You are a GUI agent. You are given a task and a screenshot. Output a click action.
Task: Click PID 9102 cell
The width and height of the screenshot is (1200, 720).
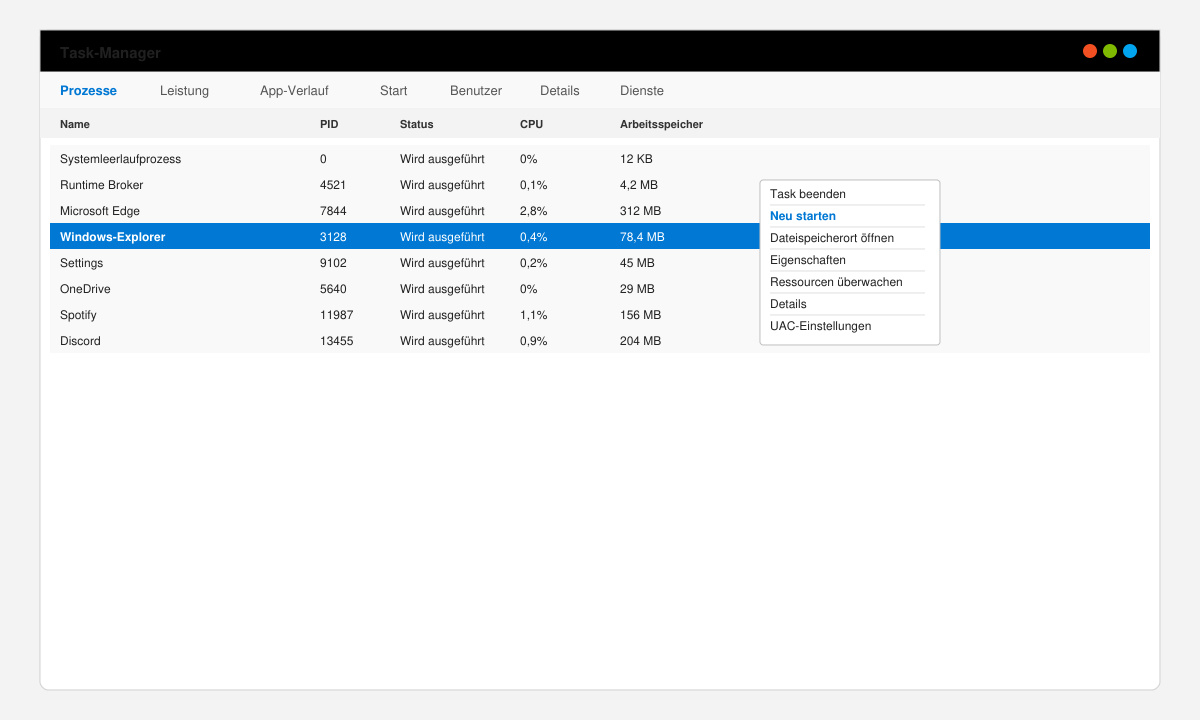[x=333, y=263]
